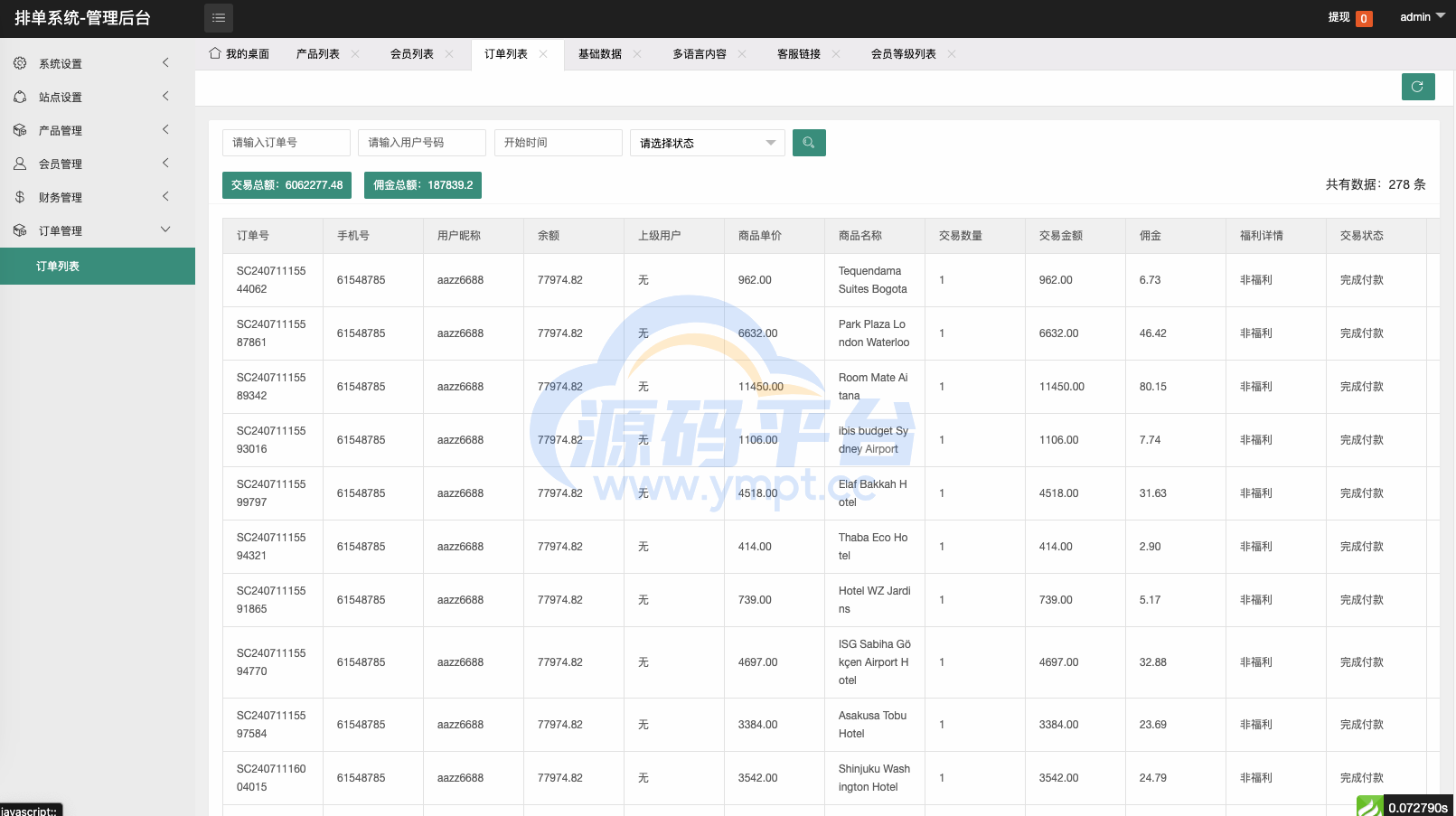The height and width of the screenshot is (816, 1456).
Task: Collapse 订单管理 menu chevron
Action: coord(165,230)
